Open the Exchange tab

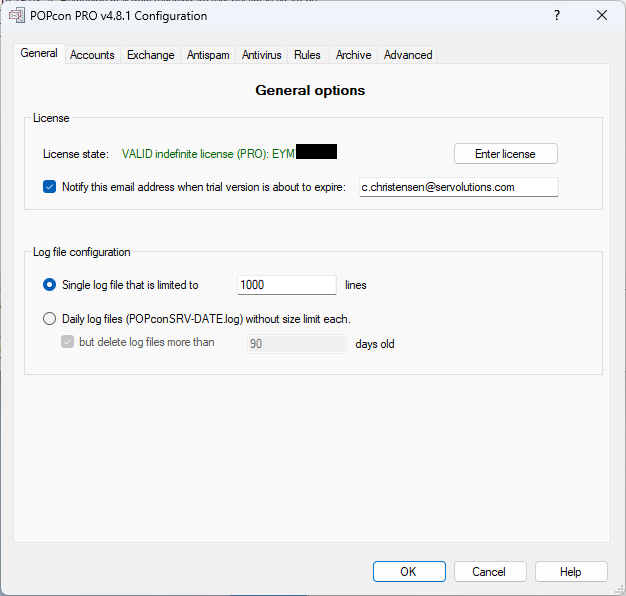click(x=150, y=55)
